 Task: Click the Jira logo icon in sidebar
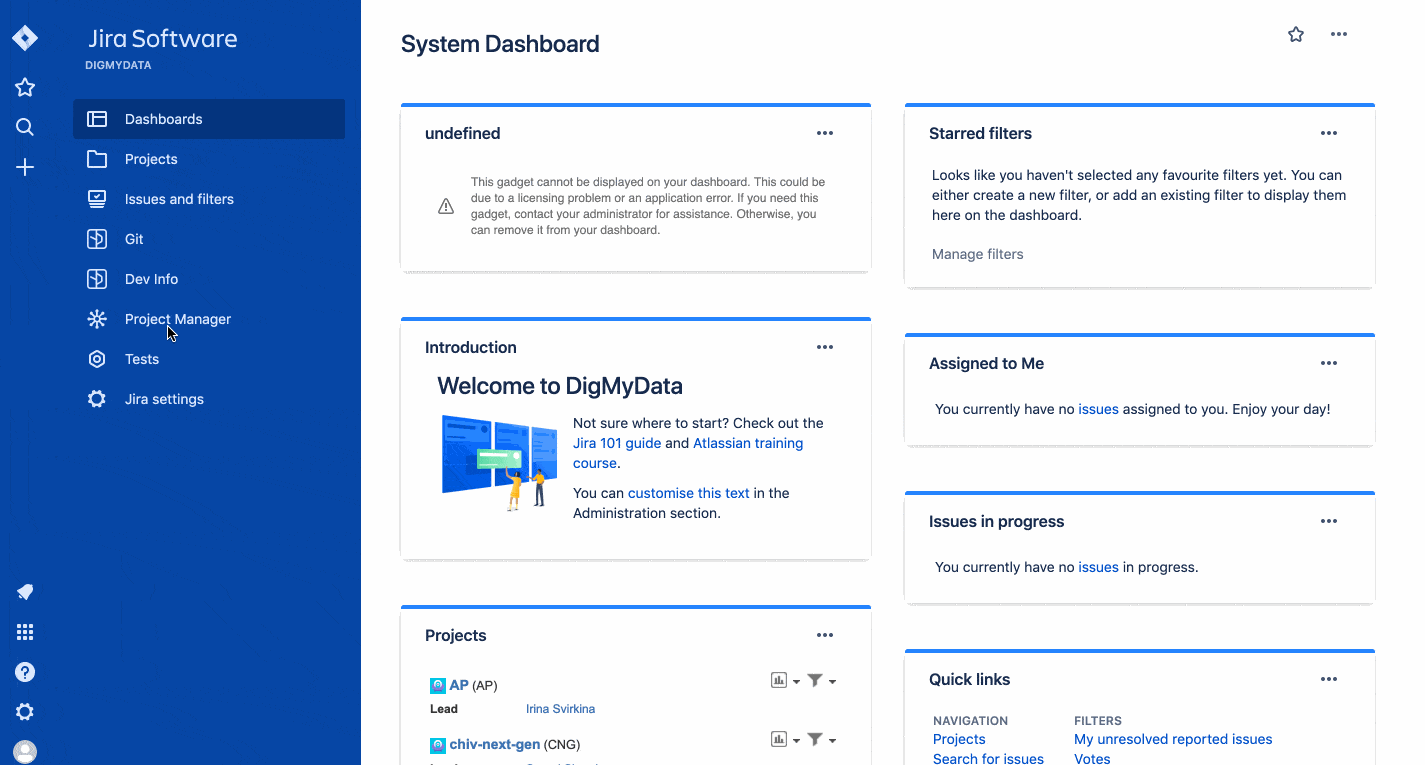(x=25, y=39)
